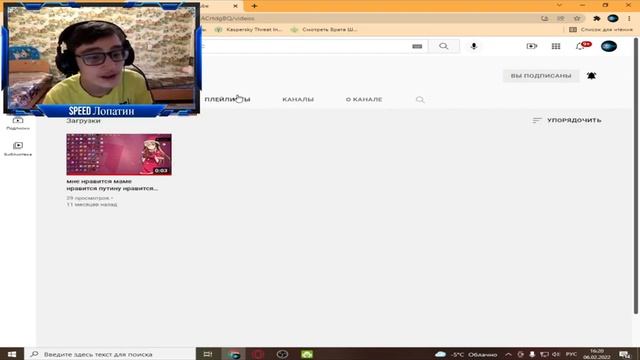Click the РУС language indicator
This screenshot has width=640, height=360.
click(571, 354)
